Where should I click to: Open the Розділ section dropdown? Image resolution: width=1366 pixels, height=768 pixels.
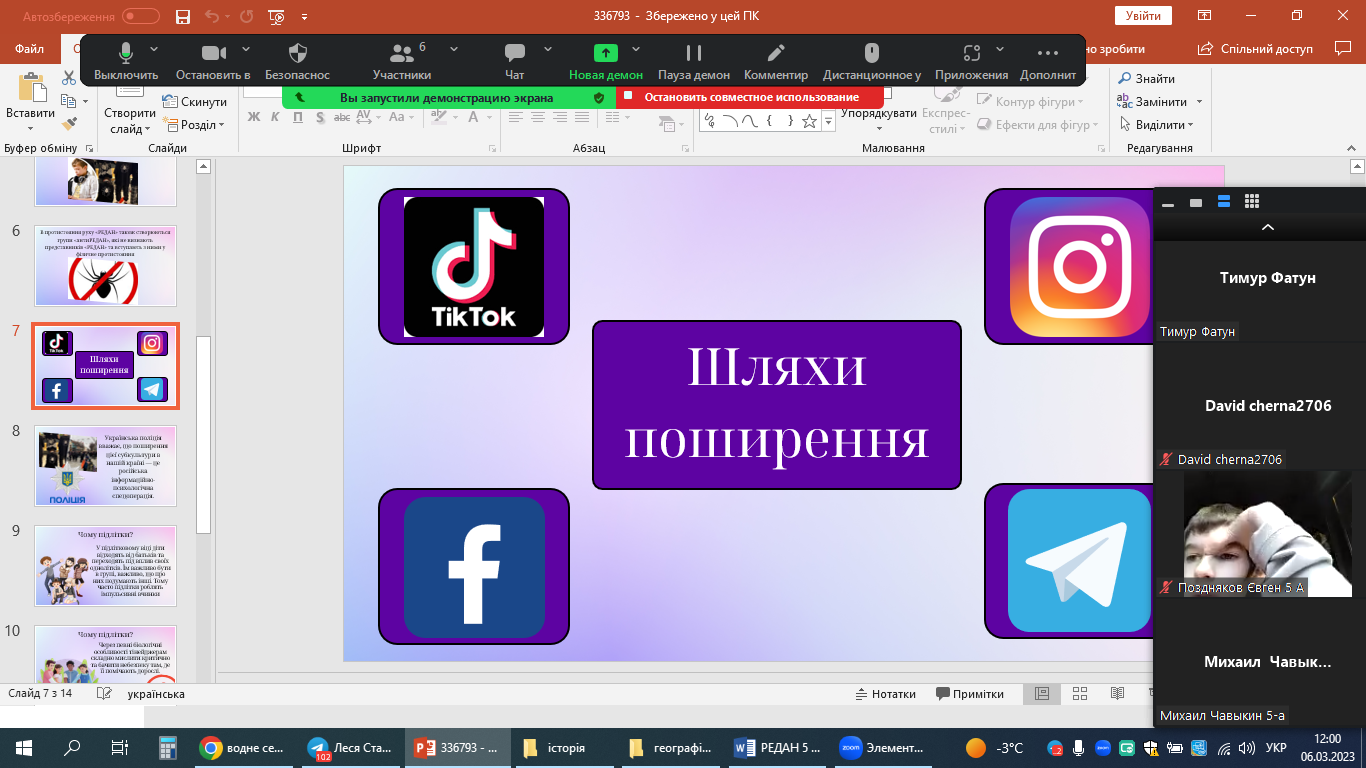pos(195,125)
